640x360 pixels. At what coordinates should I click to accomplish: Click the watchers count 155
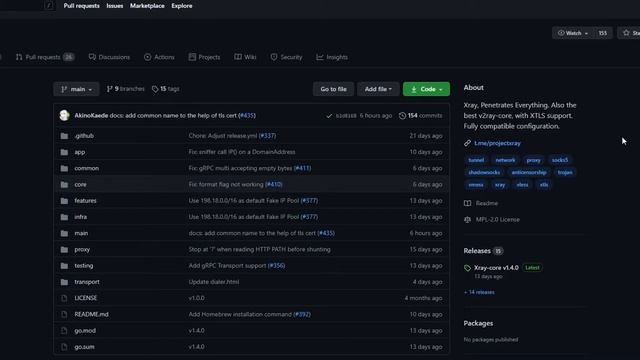tap(603, 33)
